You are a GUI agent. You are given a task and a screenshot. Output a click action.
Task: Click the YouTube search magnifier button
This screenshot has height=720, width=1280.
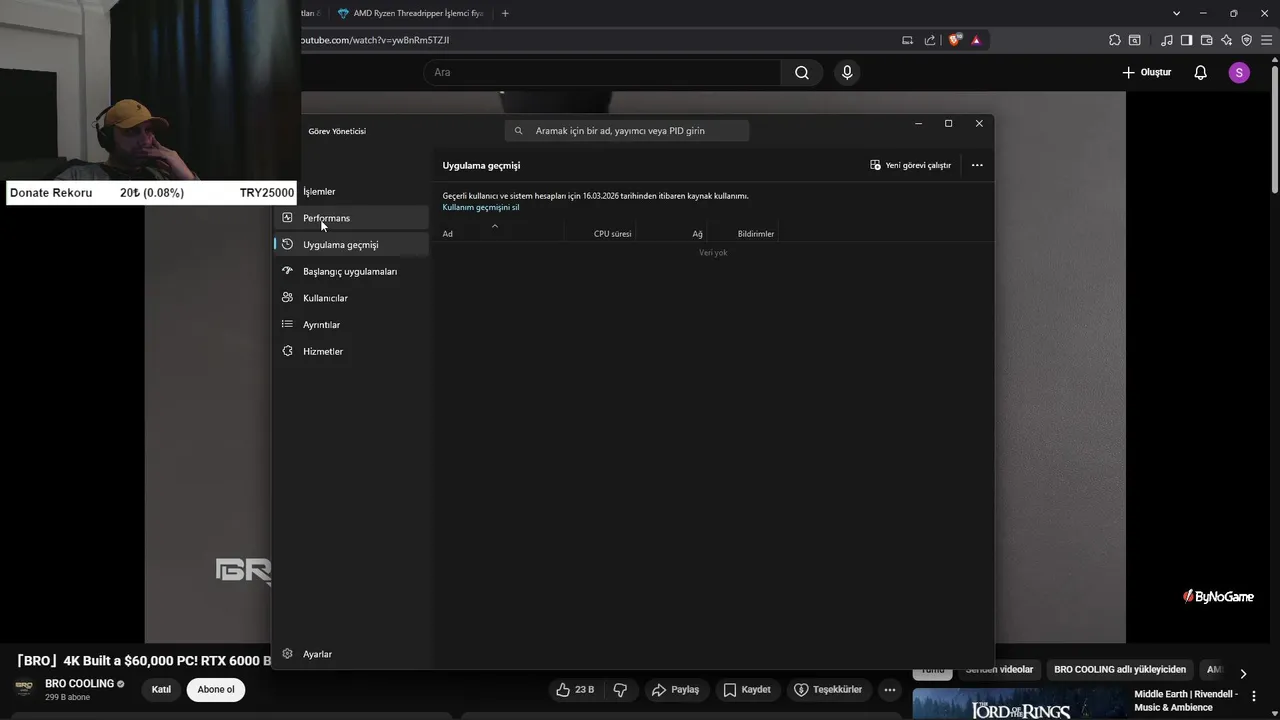click(x=802, y=72)
